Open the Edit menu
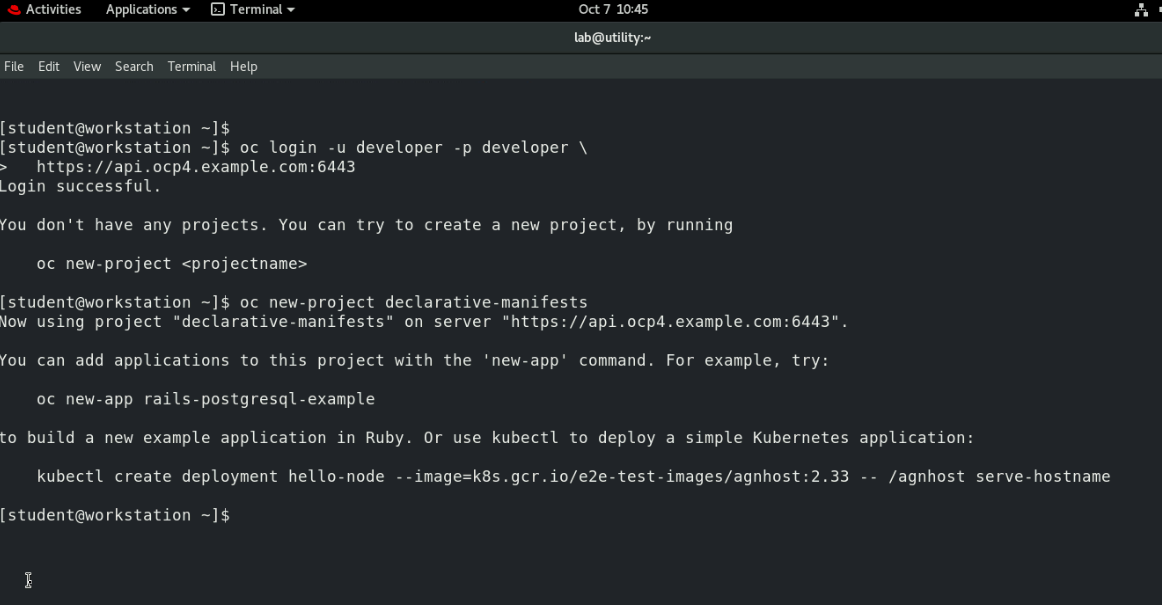 pos(48,66)
